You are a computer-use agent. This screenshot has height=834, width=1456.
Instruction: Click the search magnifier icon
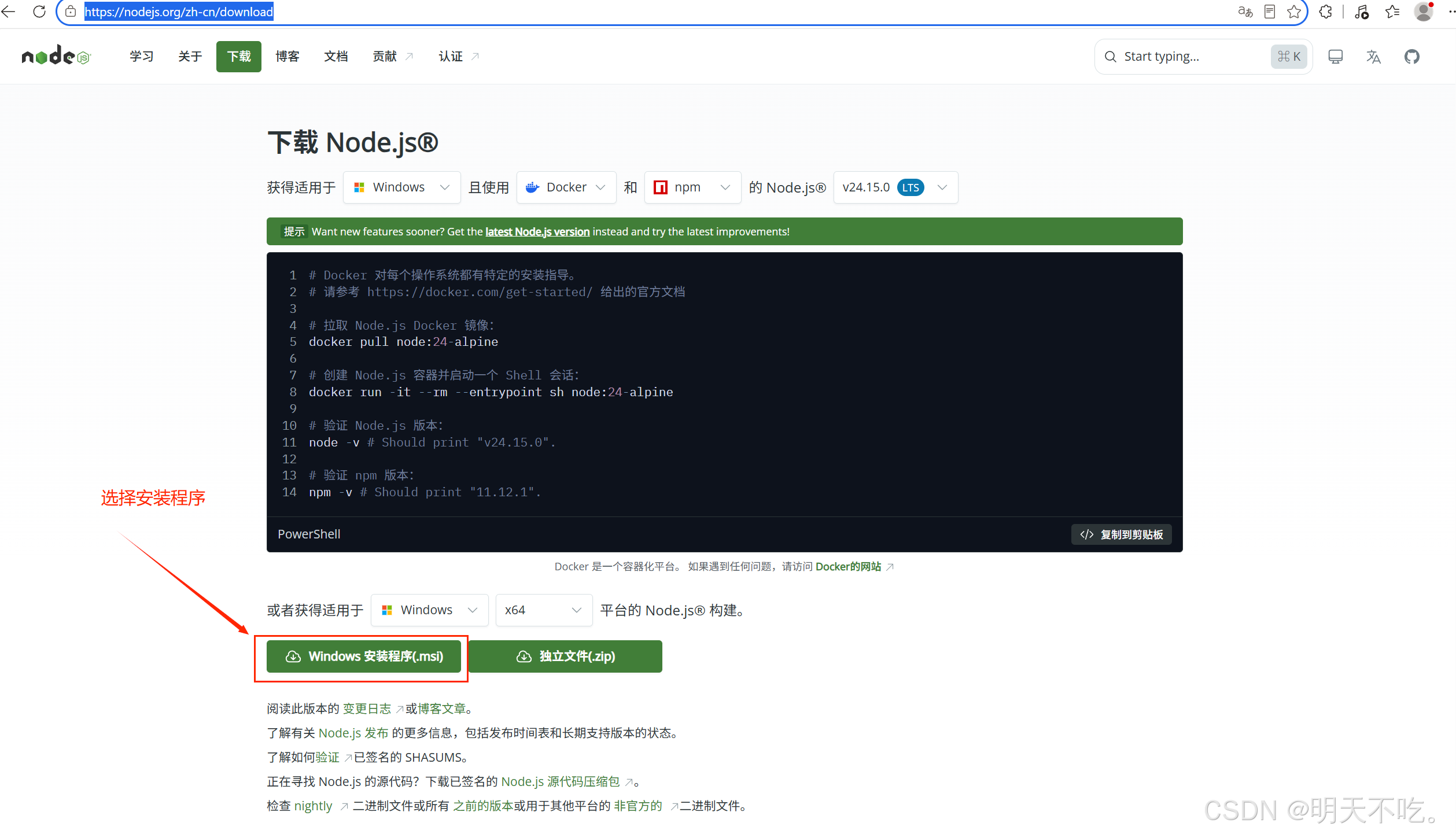click(1111, 57)
